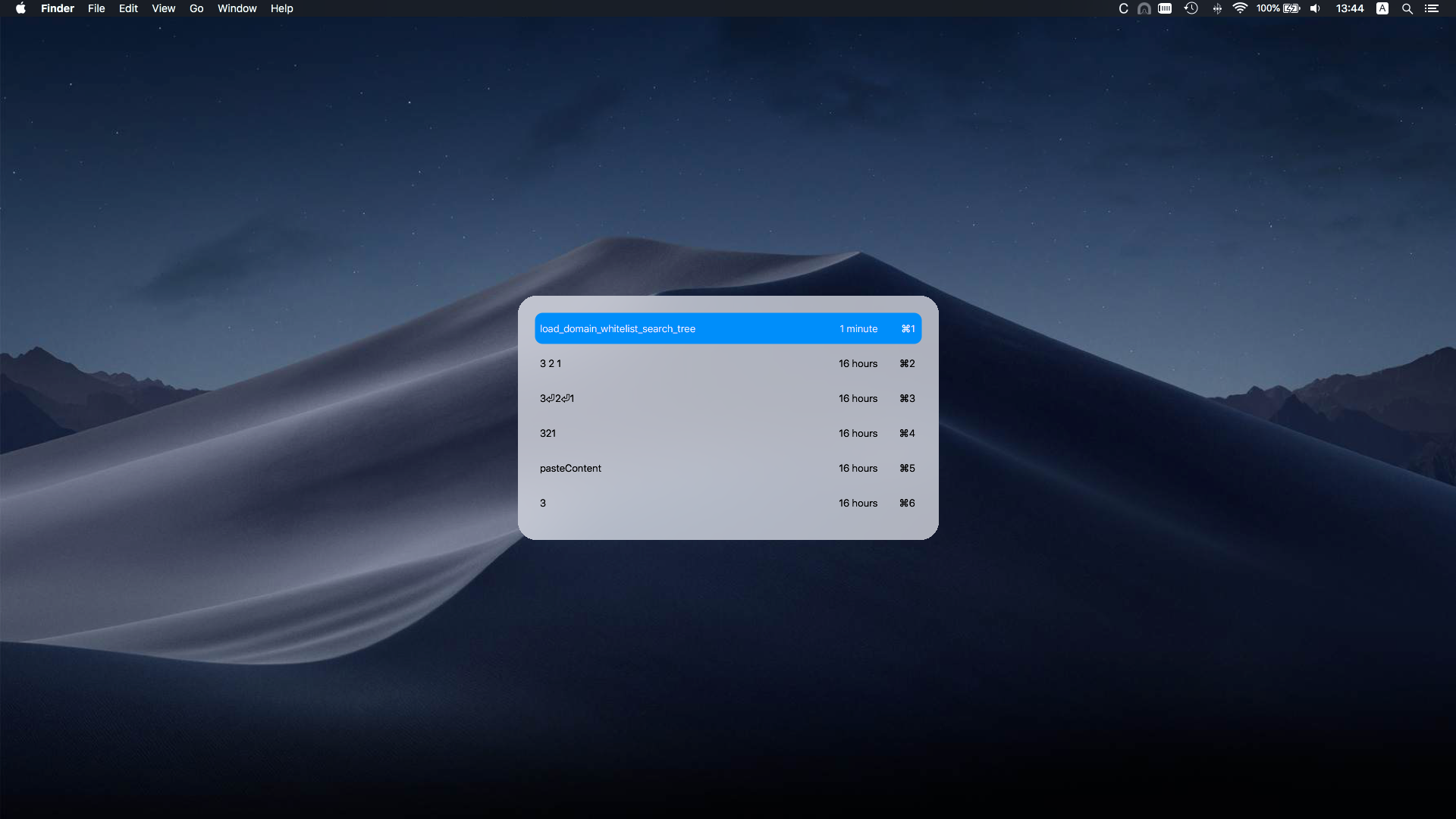
Task: Open the volume control in menu bar
Action: [x=1315, y=8]
